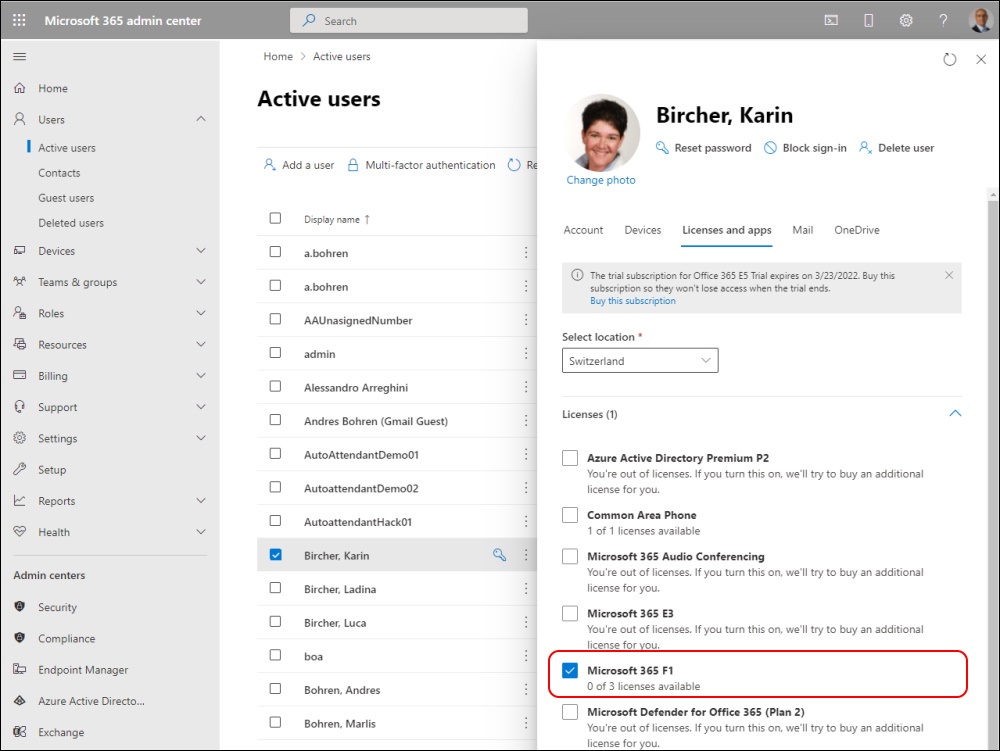The width and height of the screenshot is (1000, 751).
Task: Open more actions for a.bohren first row
Action: 526,252
